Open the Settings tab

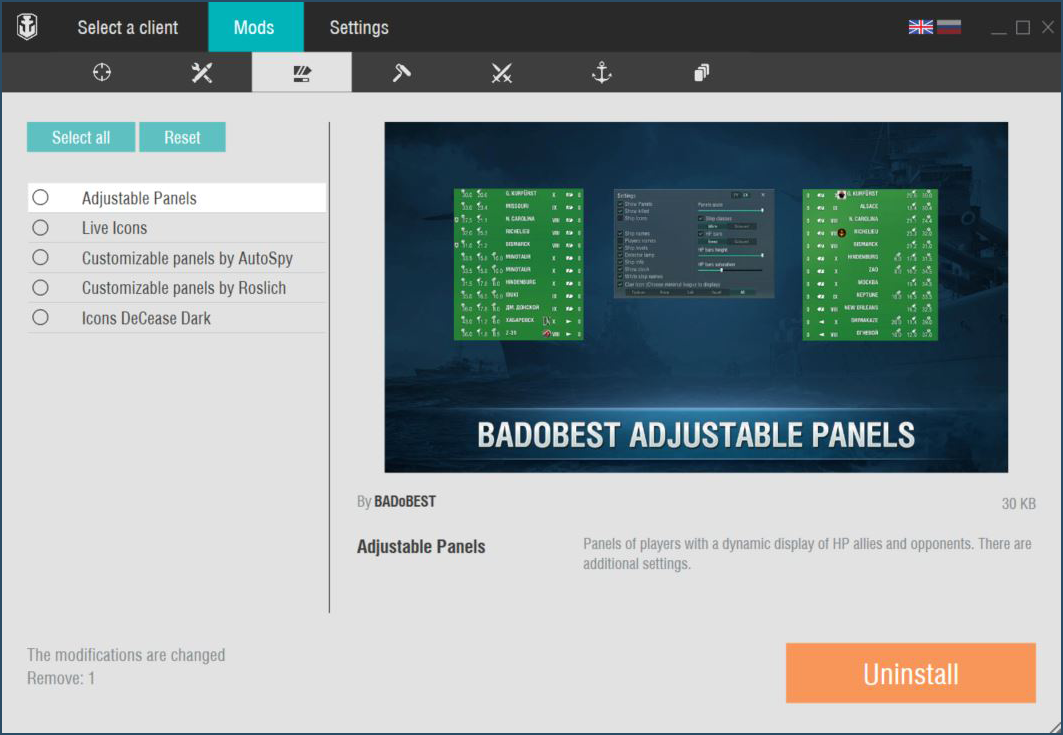(x=359, y=27)
